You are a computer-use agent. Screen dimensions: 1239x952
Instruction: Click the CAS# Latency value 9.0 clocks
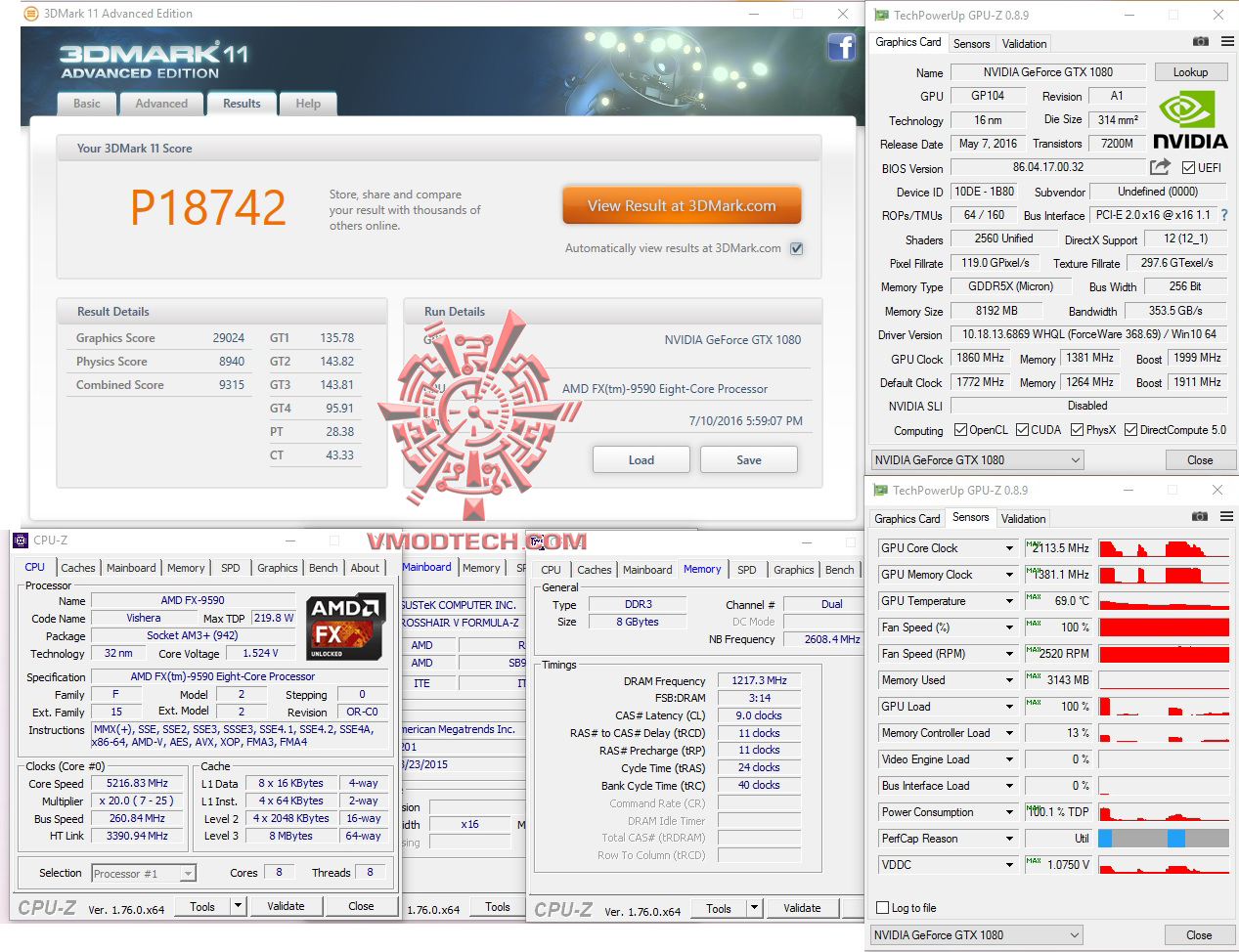[x=759, y=715]
